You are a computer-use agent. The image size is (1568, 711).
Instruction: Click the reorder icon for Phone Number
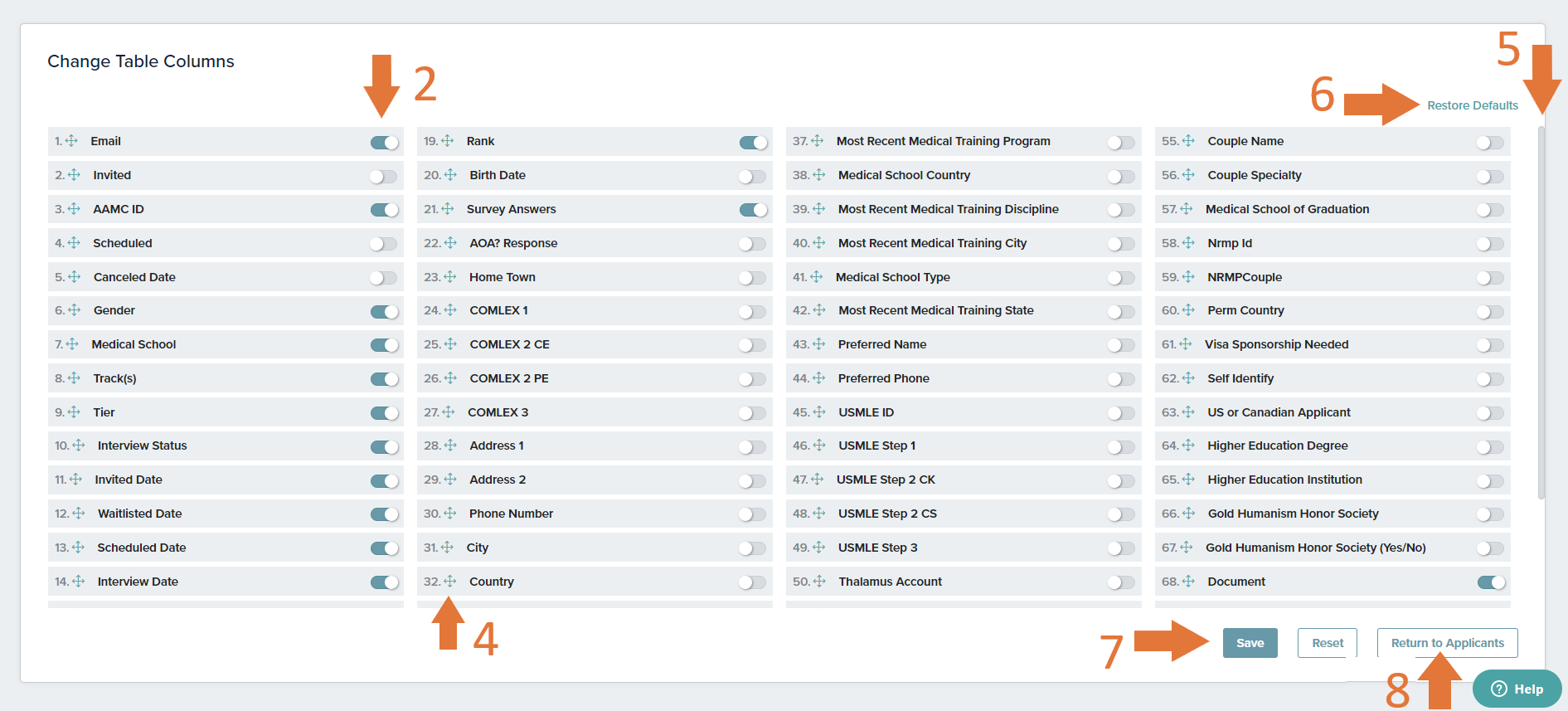450,514
